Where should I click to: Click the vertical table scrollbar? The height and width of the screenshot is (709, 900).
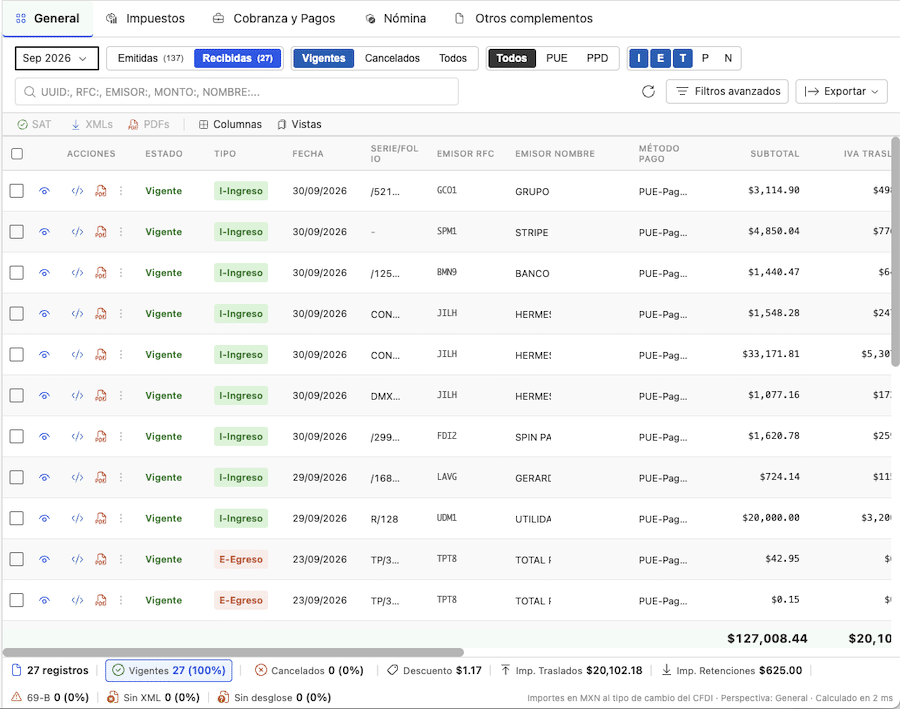pyautogui.click(x=895, y=251)
